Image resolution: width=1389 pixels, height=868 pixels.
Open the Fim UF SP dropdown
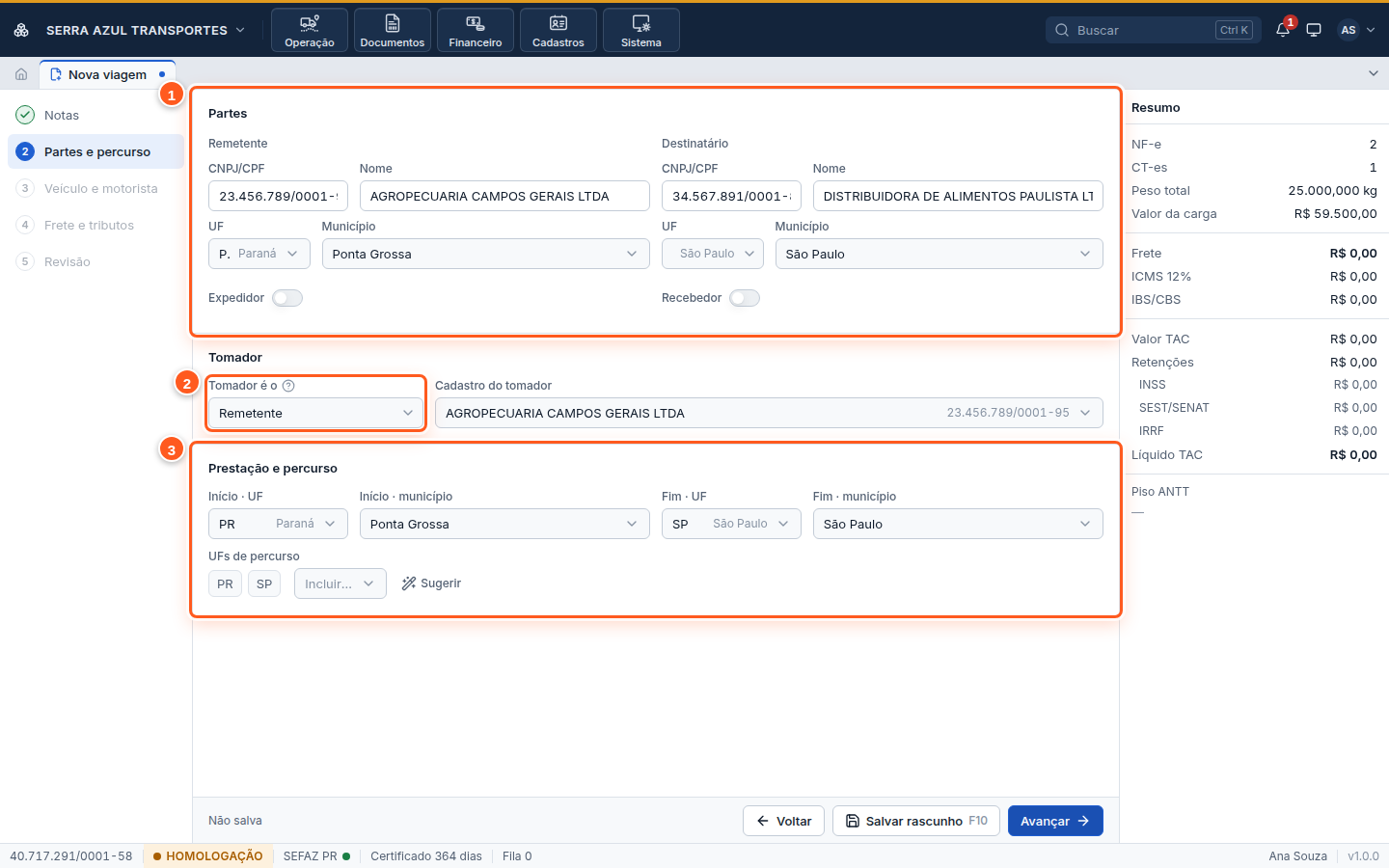(731, 524)
